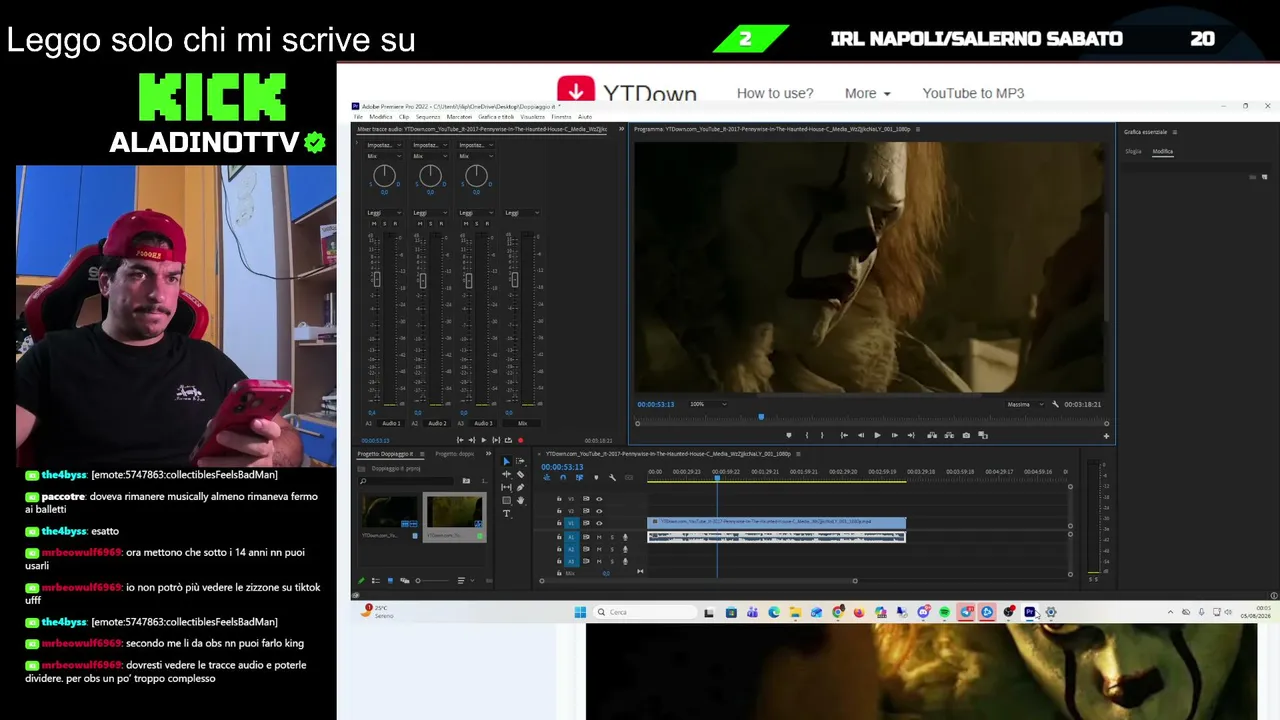Open the Aiuto menu
This screenshot has height=720, width=1280.
585,117
